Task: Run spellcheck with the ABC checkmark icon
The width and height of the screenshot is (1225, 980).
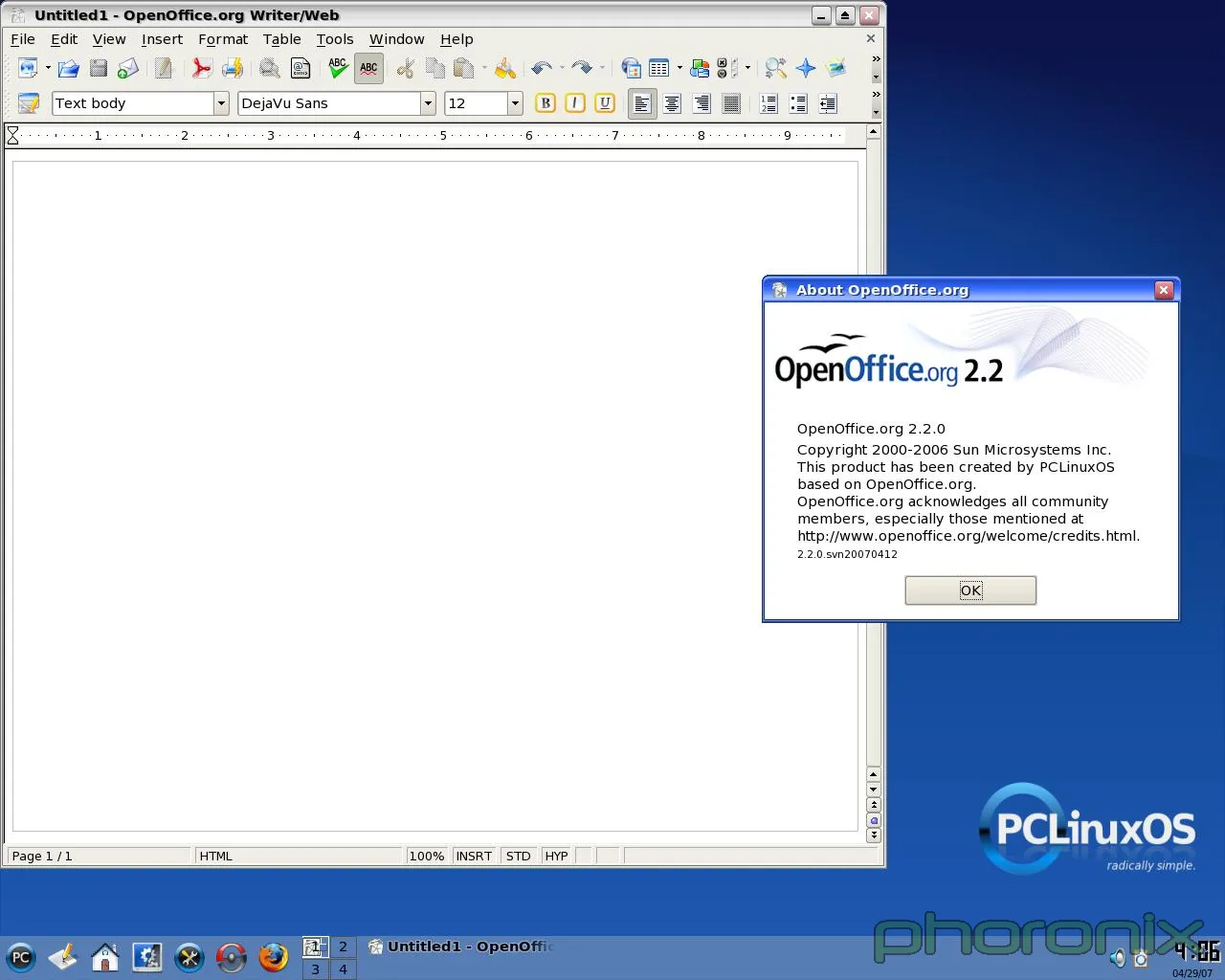Action: pos(338,68)
